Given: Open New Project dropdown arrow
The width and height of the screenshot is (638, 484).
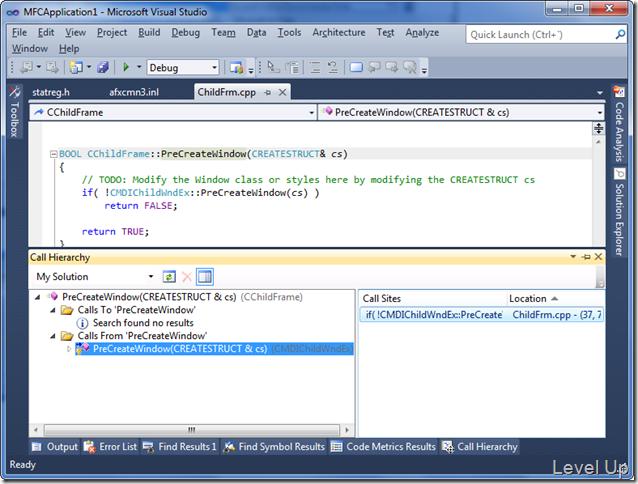Looking at the screenshot, I should [x=89, y=67].
